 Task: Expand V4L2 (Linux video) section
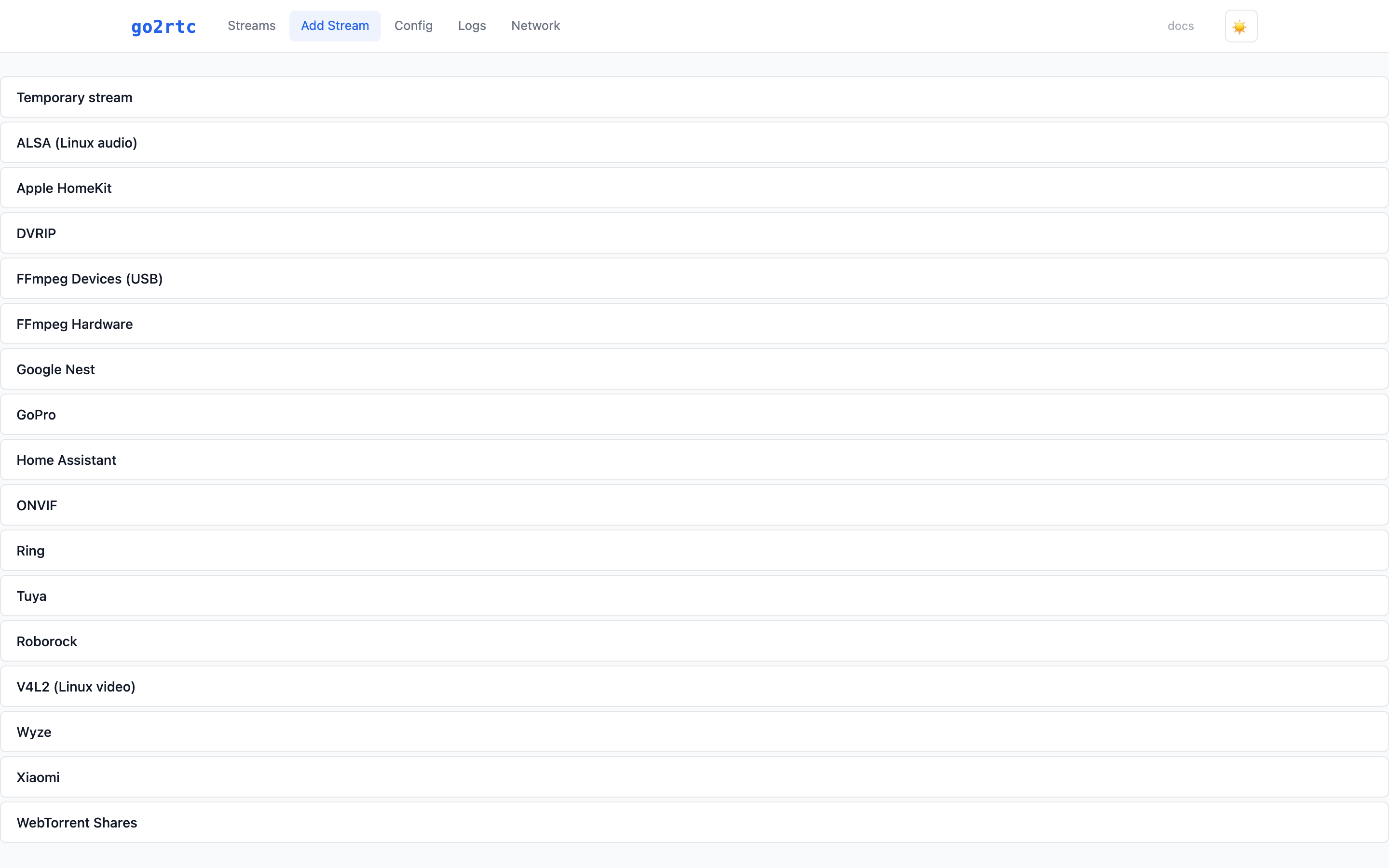point(694,687)
